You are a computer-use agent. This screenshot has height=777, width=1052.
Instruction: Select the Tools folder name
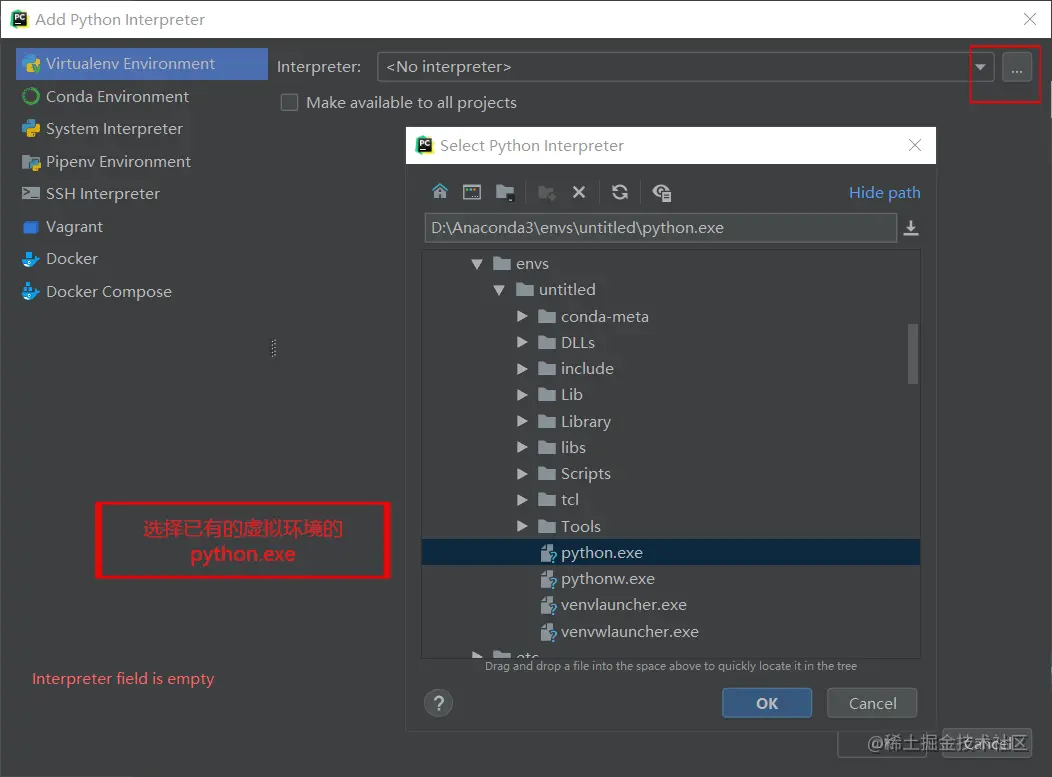(580, 526)
